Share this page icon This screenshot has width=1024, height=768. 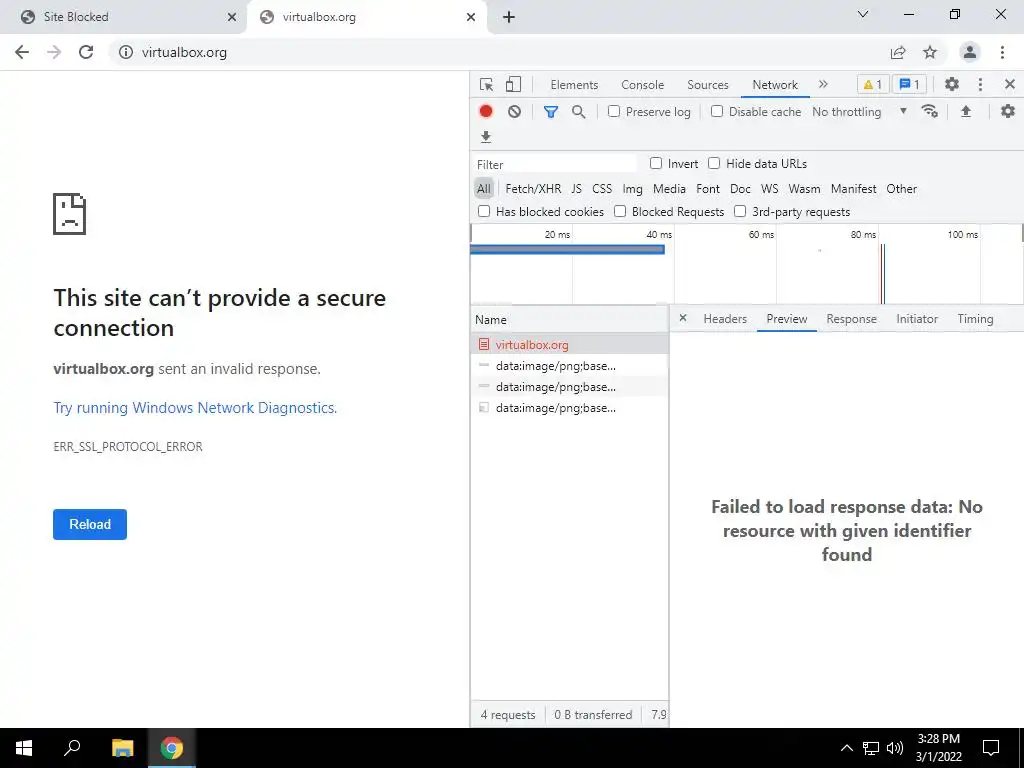[x=898, y=52]
